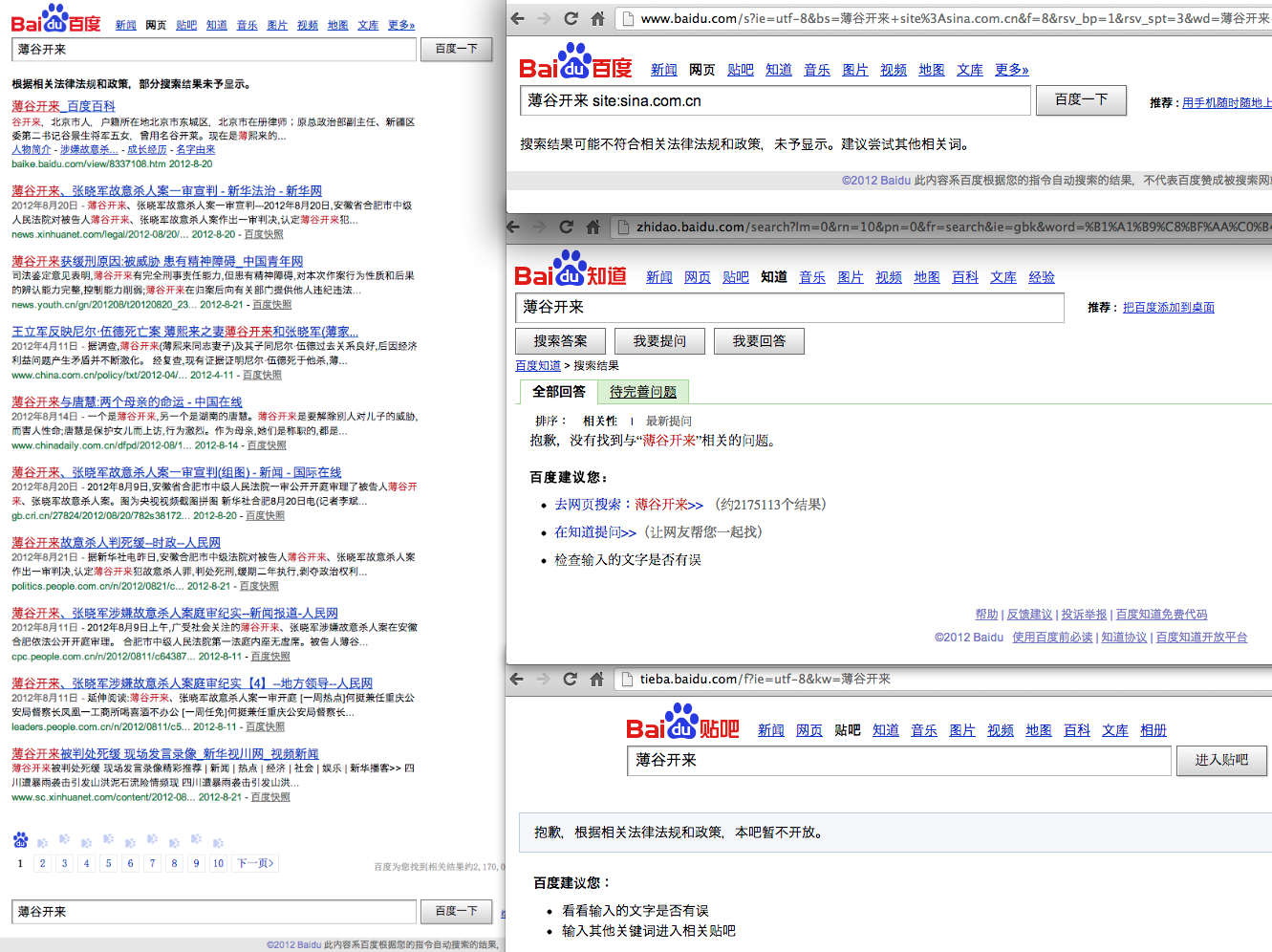This screenshot has height=952, width=1272.
Task: Click the 去网页搜索 suggestion link
Action: 629,505
